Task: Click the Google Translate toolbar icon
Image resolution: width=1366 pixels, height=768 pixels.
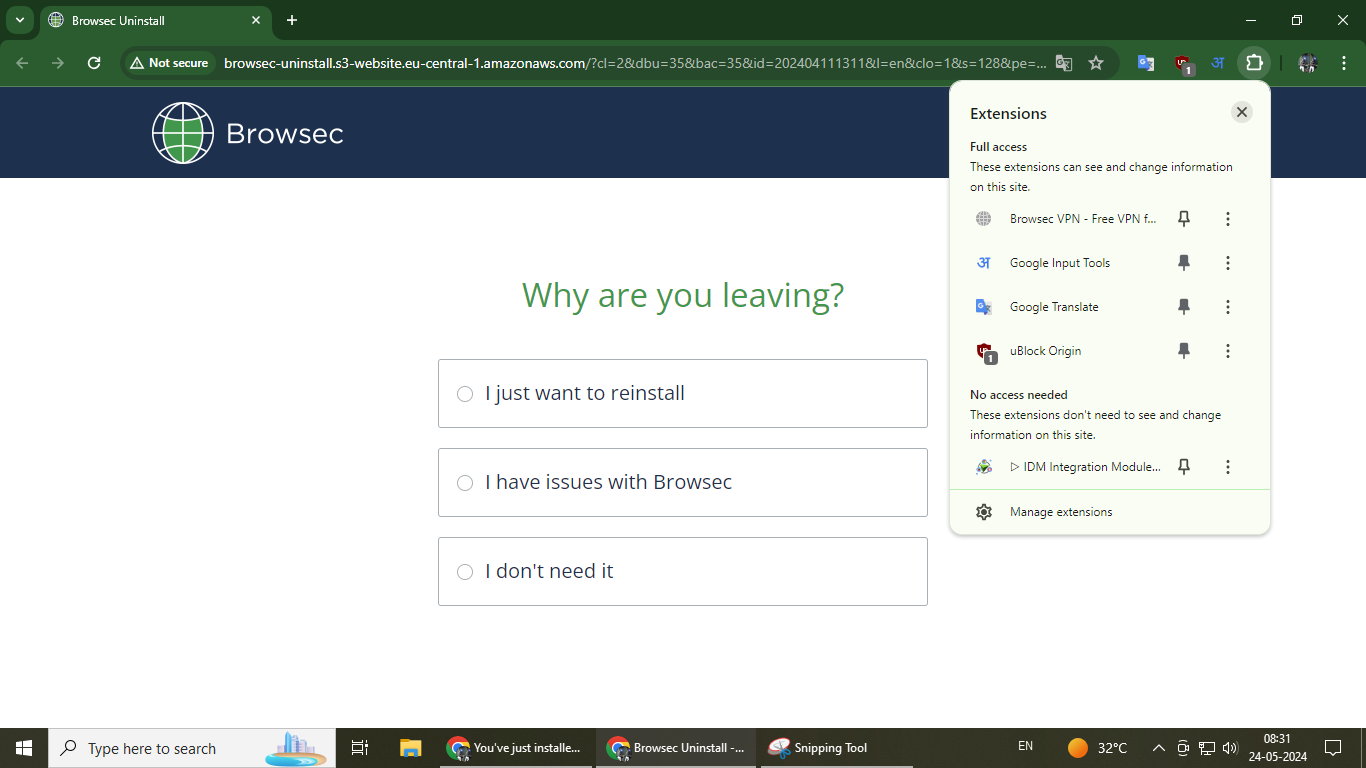Action: click(1146, 63)
